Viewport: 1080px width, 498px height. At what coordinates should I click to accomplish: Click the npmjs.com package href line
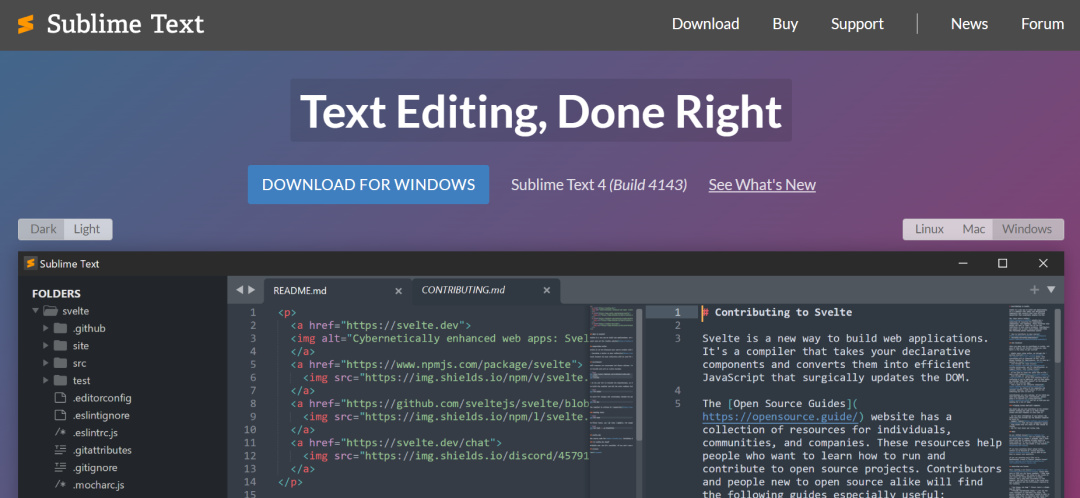(437, 364)
